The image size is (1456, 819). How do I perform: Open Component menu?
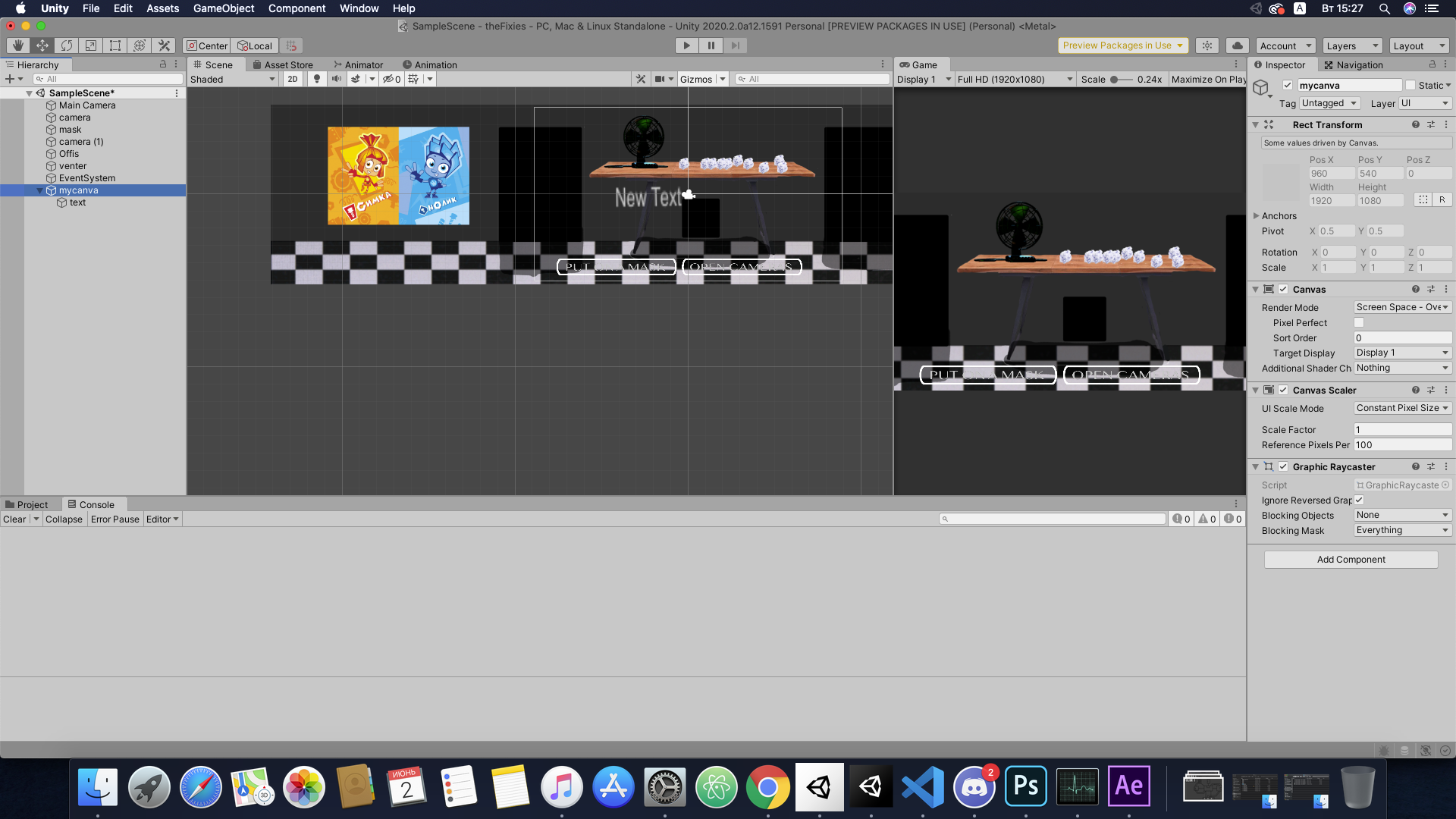click(297, 8)
